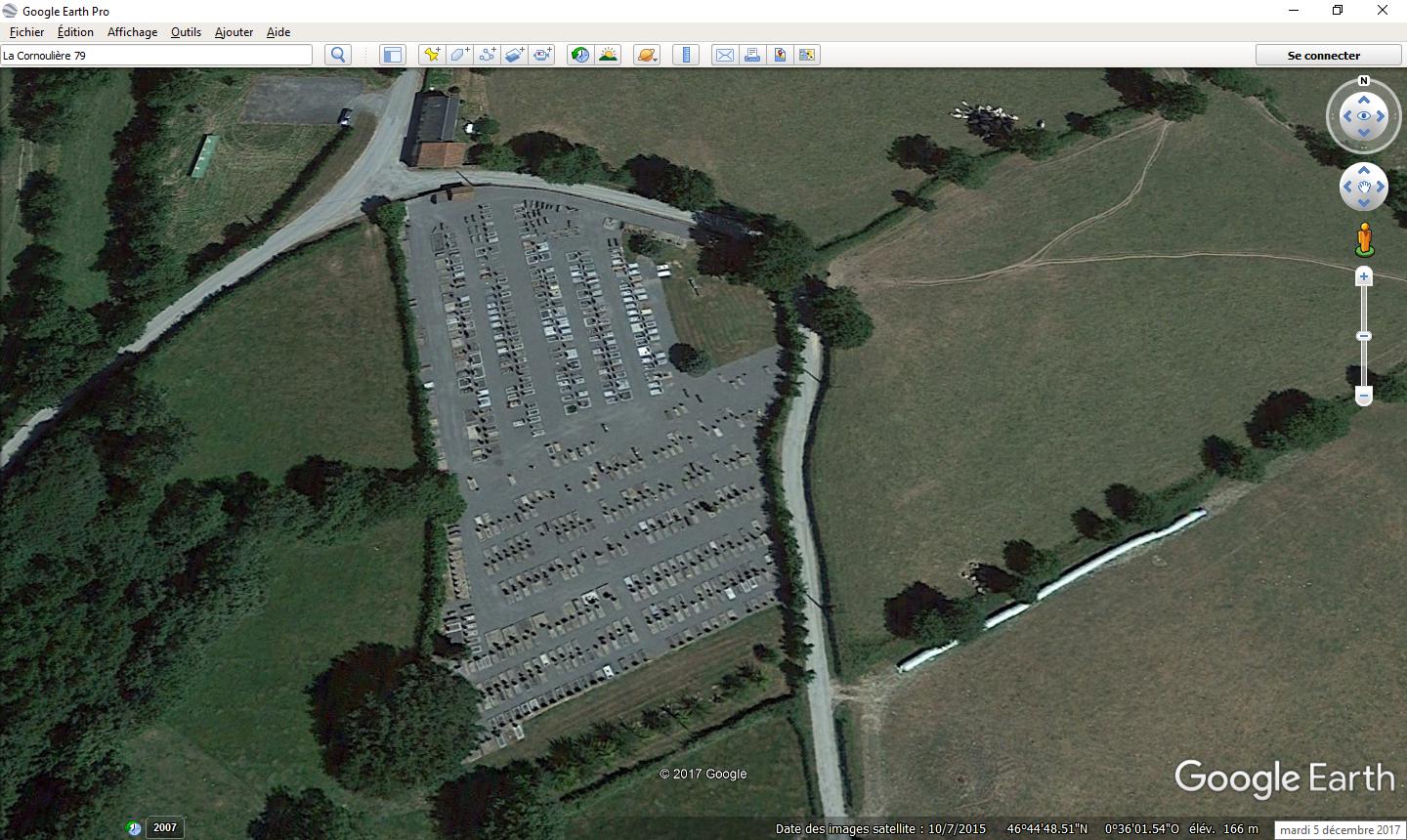Add a placemark with the pushpin icon
This screenshot has width=1407, height=840.
[x=432, y=55]
